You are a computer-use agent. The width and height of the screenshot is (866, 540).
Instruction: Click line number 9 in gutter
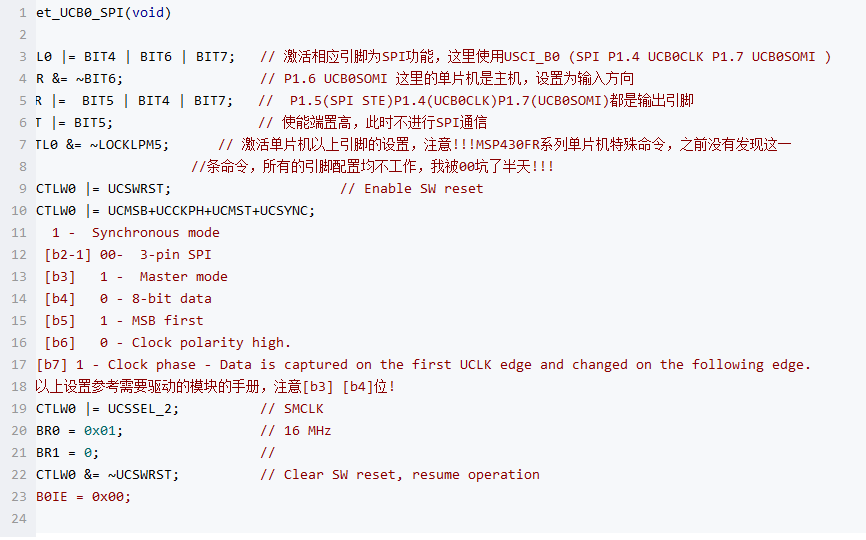23,189
